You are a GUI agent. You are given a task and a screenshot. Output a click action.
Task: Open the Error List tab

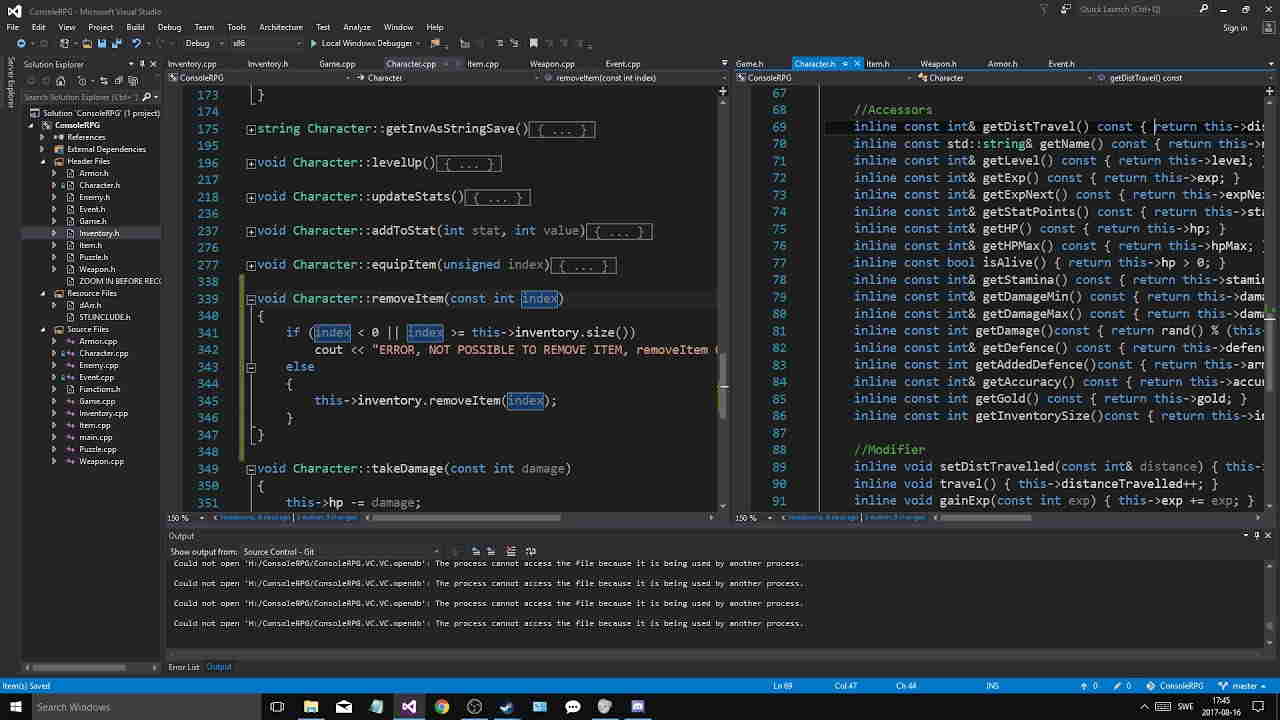[x=183, y=667]
